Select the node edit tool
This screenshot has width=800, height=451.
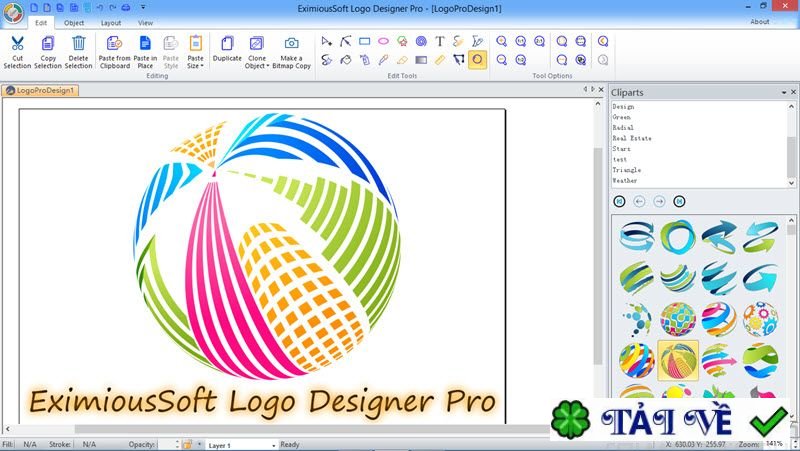point(345,41)
